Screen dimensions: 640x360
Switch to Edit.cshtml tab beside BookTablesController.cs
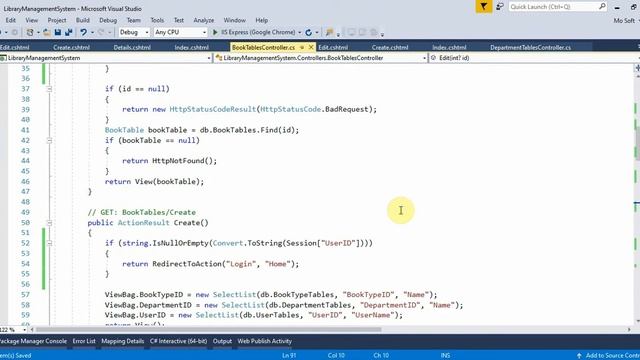pyautogui.click(x=333, y=47)
